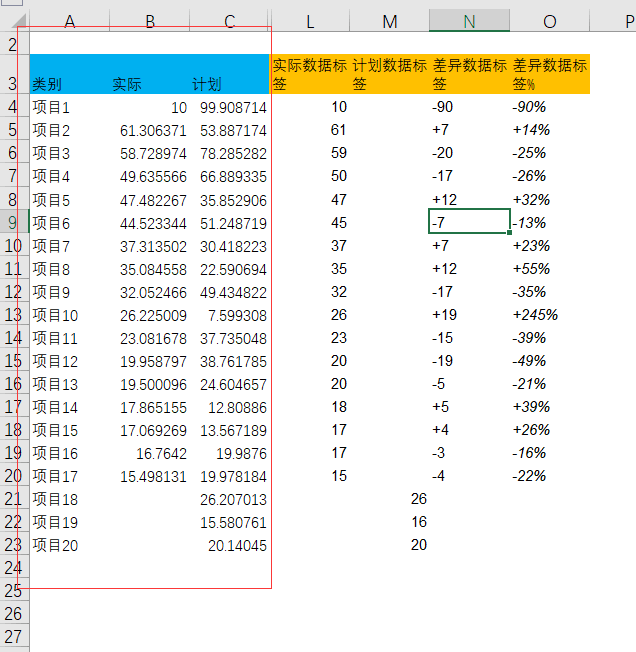The image size is (636, 652).
Task: Select cell with value +19
Action: 469,314
